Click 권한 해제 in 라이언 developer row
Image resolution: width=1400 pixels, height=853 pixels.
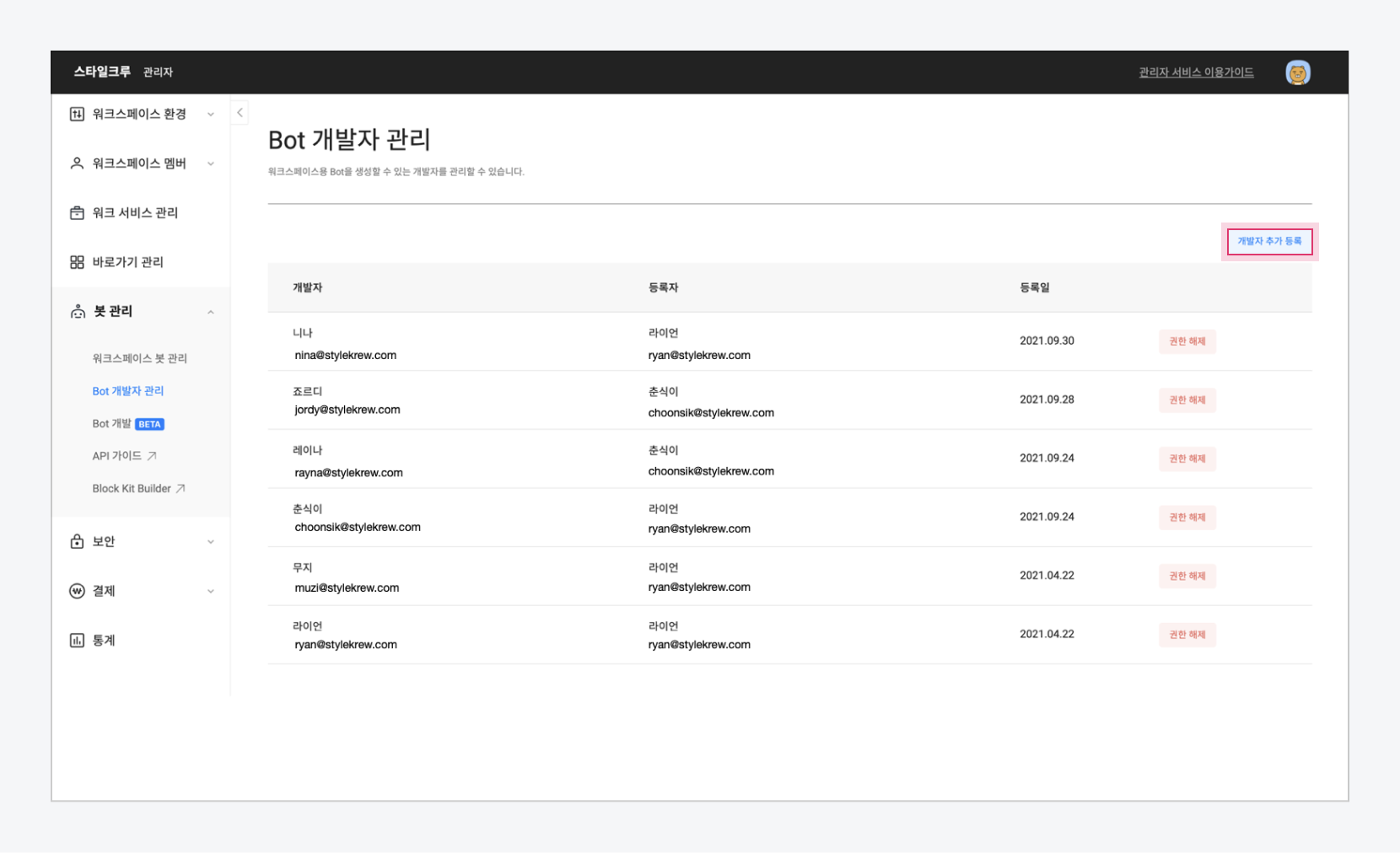pyautogui.click(x=1187, y=634)
